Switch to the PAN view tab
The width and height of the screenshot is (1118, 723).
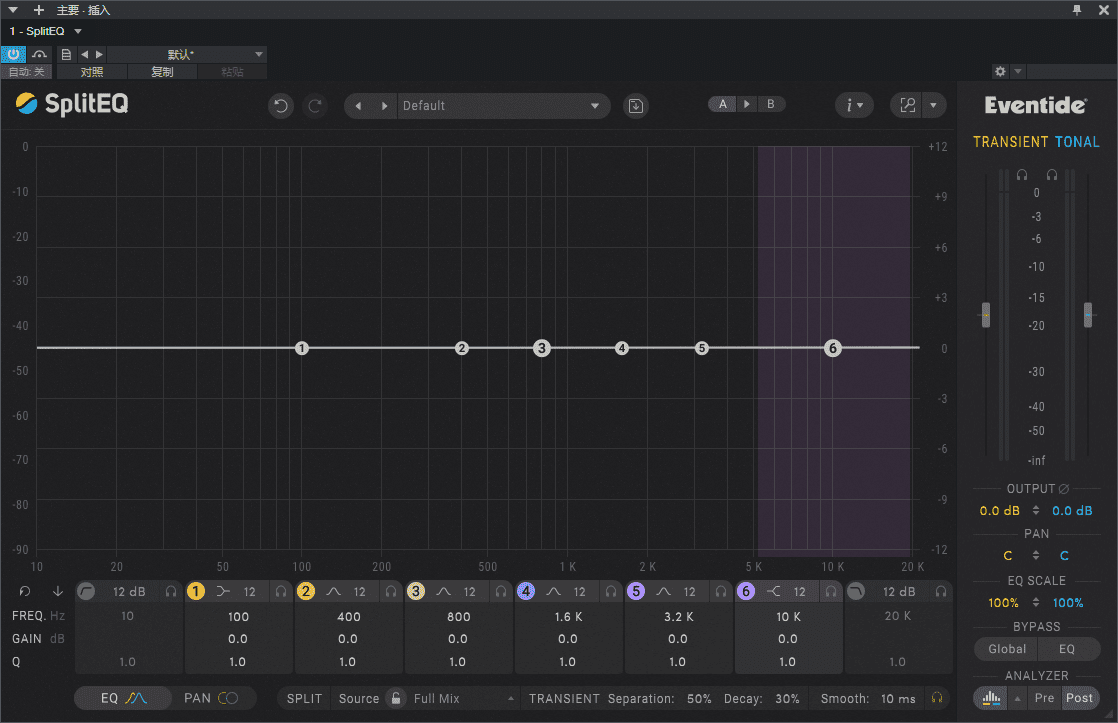(211, 698)
